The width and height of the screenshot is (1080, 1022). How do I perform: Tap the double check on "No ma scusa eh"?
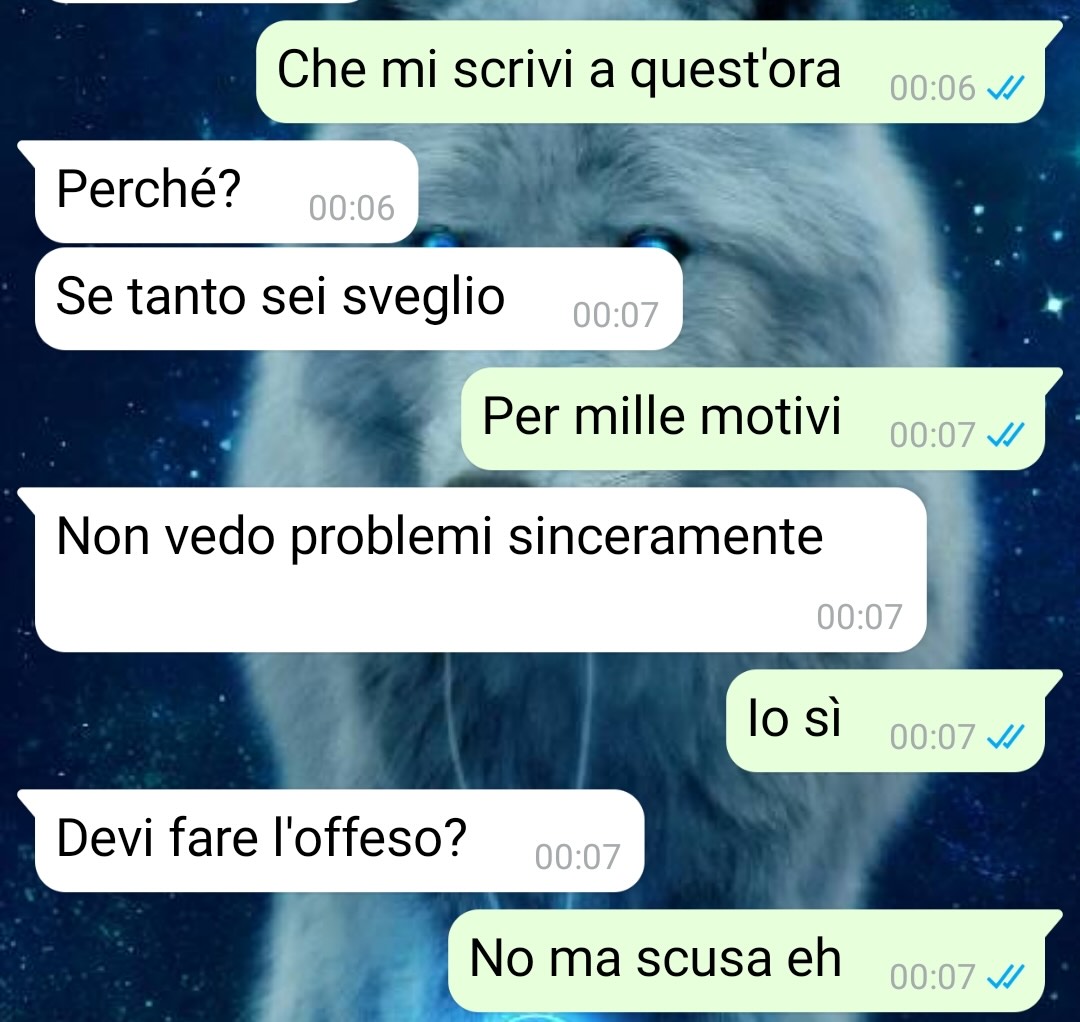(1006, 976)
